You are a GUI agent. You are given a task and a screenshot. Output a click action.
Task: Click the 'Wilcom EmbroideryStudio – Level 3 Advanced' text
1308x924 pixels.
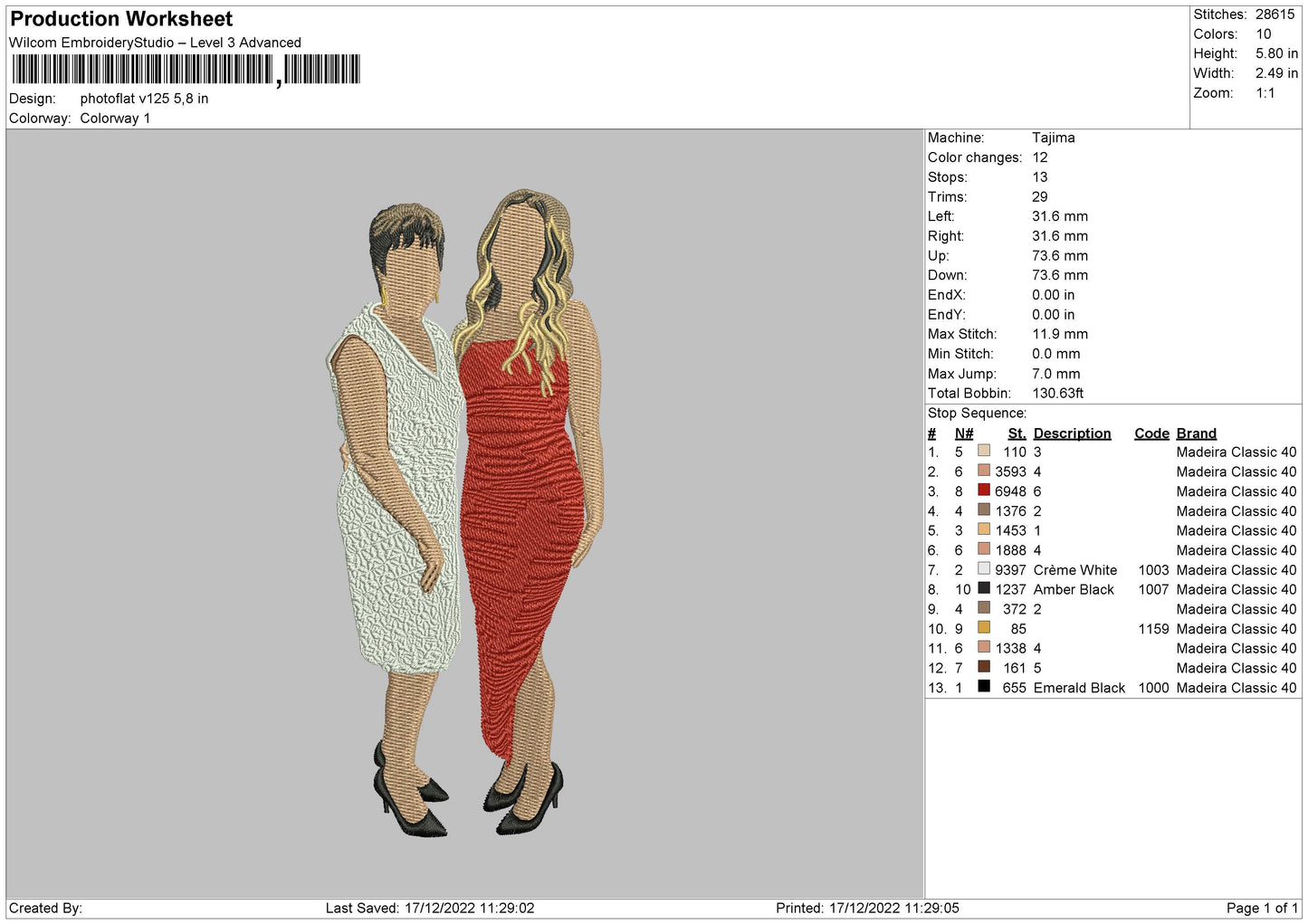[x=155, y=43]
